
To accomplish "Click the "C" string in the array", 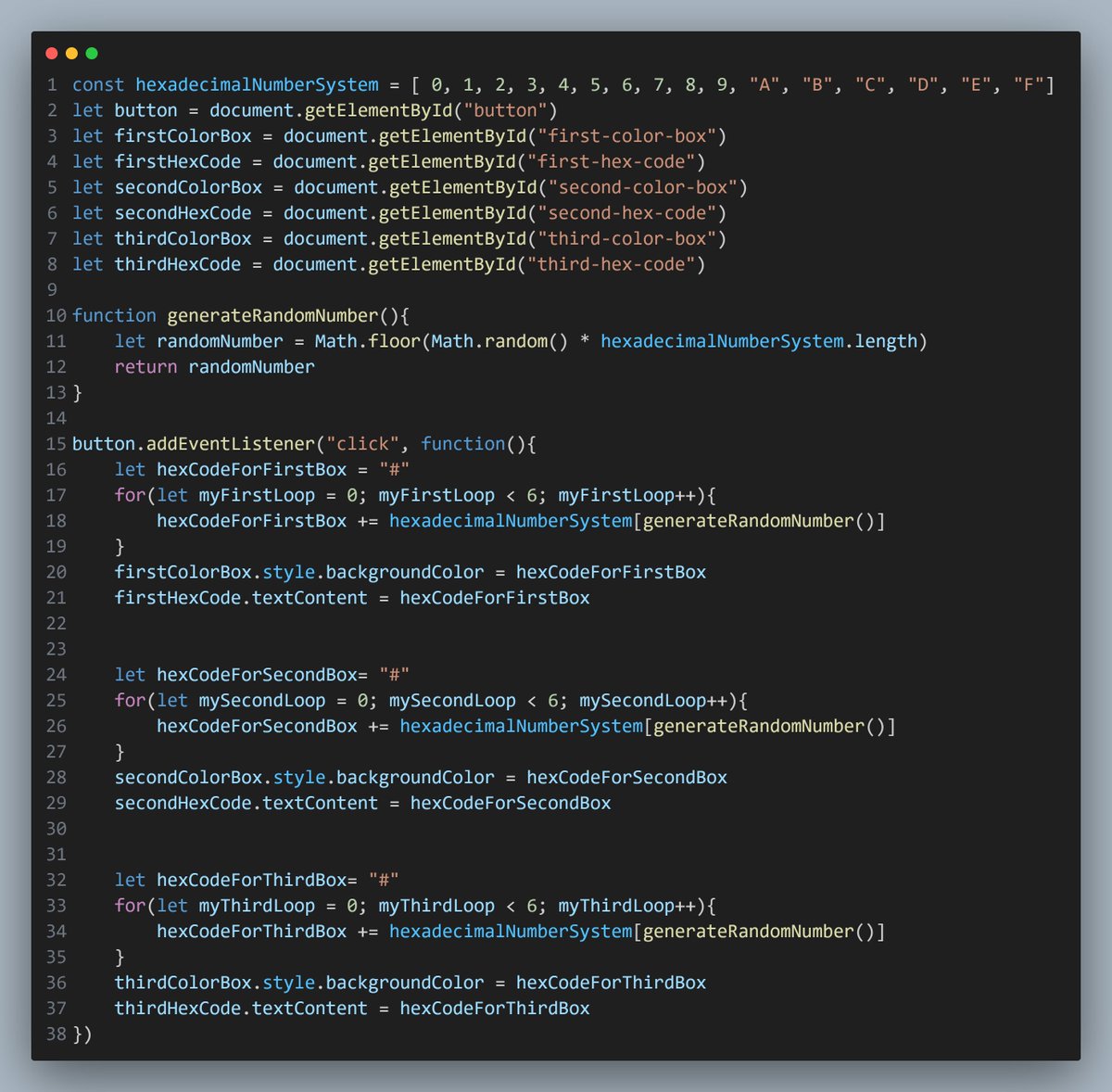I will click(870, 85).
